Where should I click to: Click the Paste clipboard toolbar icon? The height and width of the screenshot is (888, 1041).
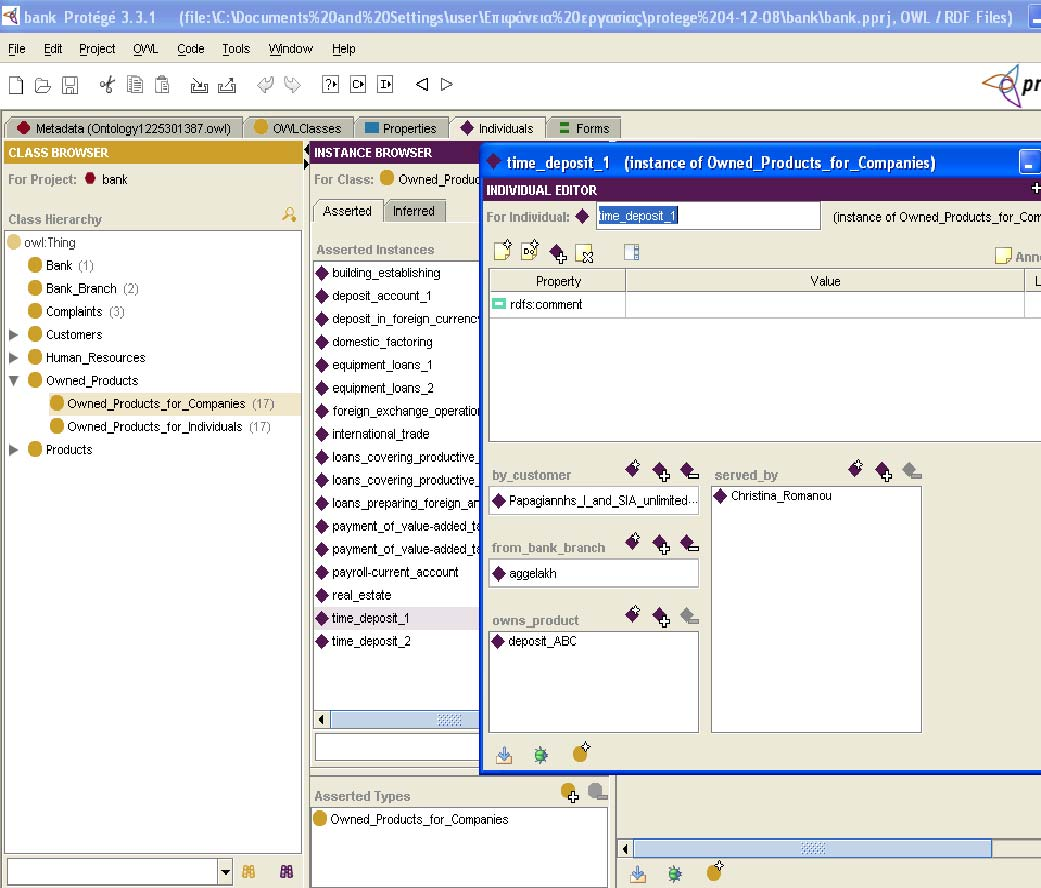tap(162, 84)
